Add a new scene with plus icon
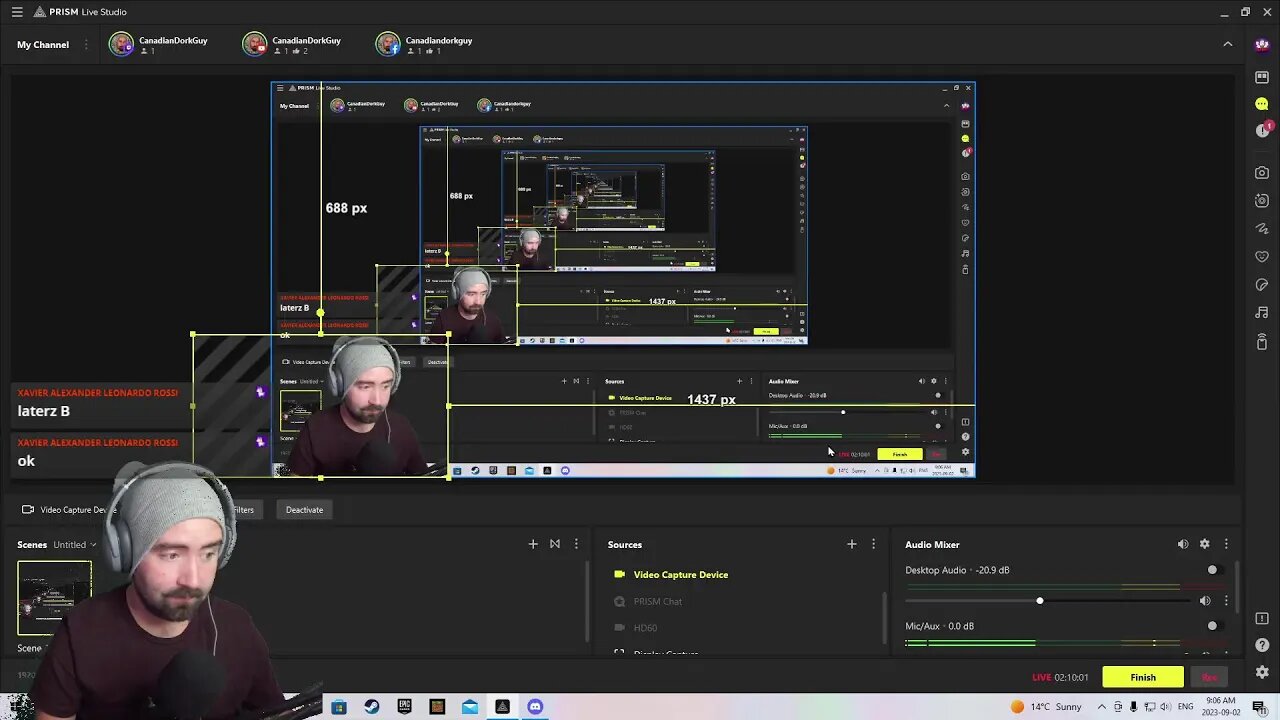The height and width of the screenshot is (720, 1280). 533,544
